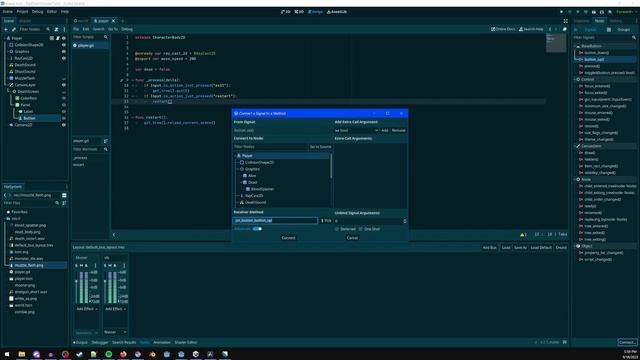Collapse Player node in dialog tree
The image size is (640, 360).
(236, 156)
